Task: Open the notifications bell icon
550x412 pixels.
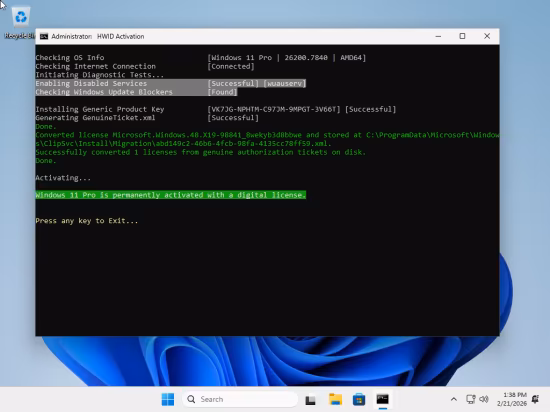Action: click(x=536, y=399)
